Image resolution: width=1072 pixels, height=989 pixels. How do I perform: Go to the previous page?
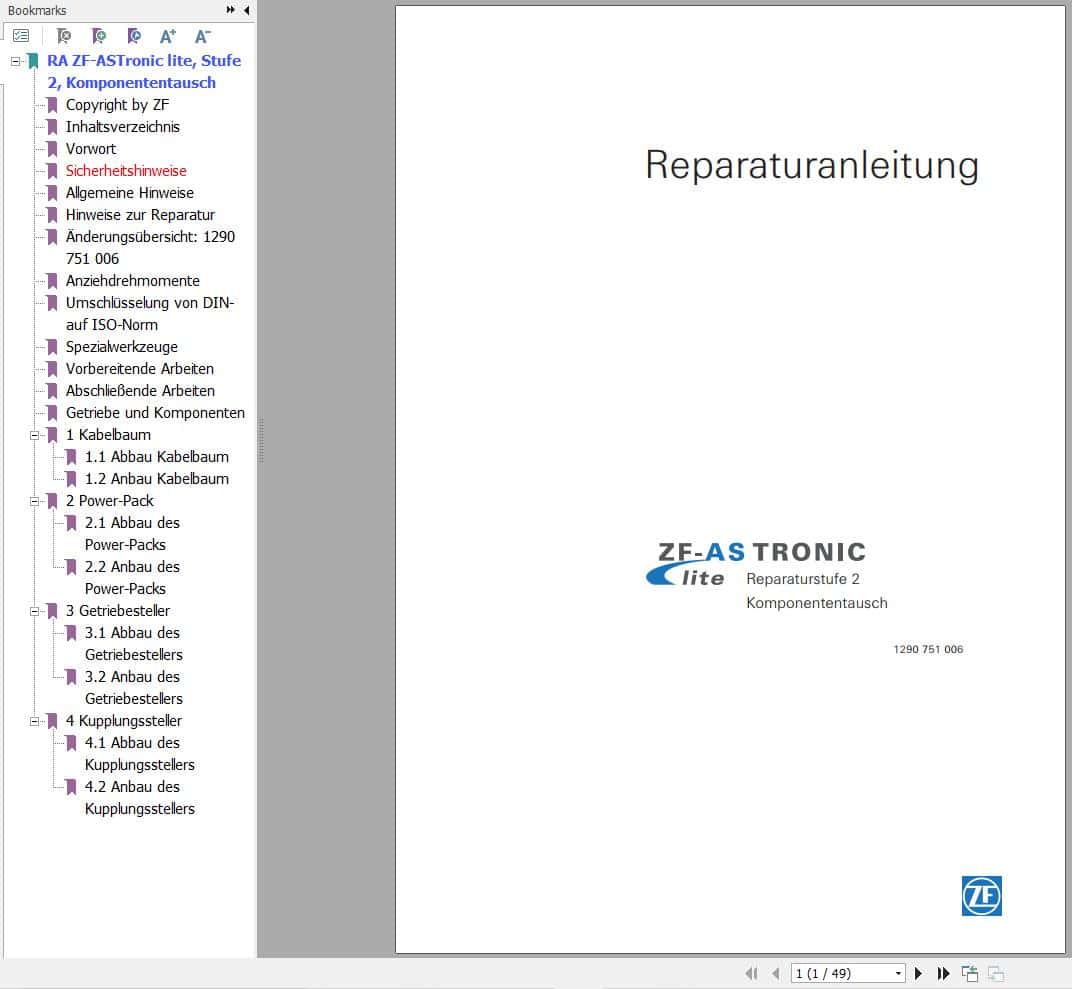pos(775,973)
